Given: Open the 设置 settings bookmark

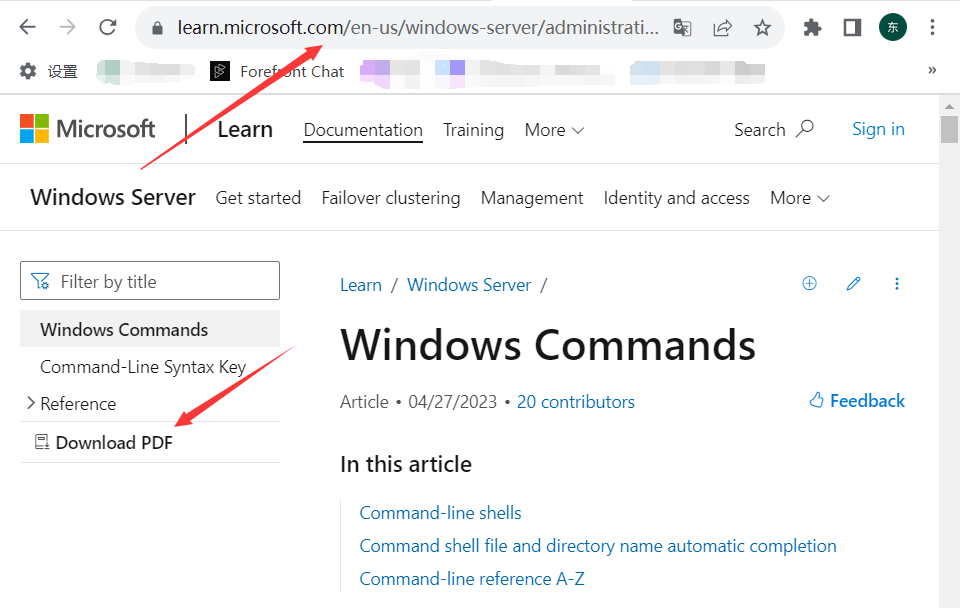Looking at the screenshot, I should (48, 72).
